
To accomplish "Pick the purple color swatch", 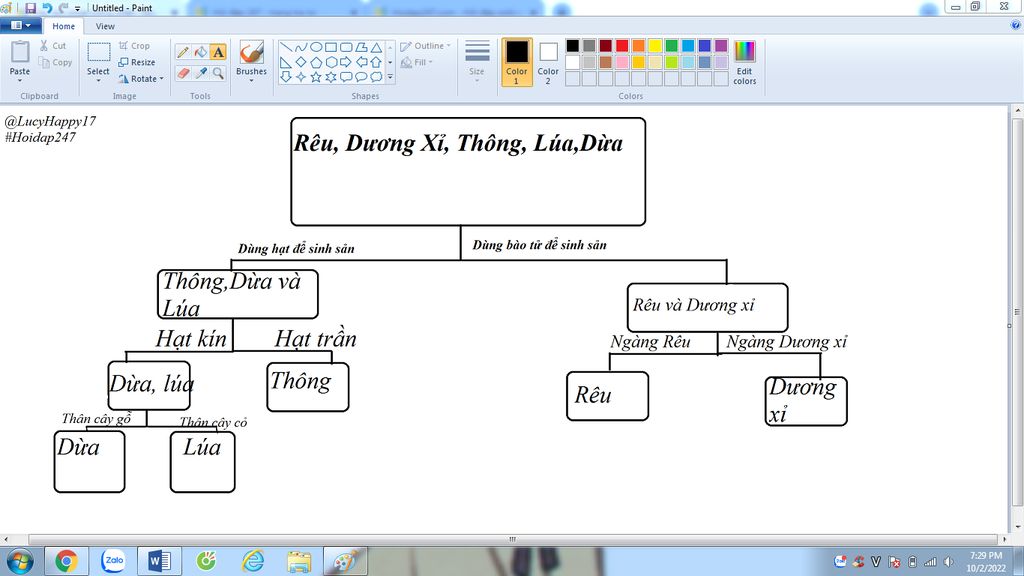I will click(x=721, y=45).
